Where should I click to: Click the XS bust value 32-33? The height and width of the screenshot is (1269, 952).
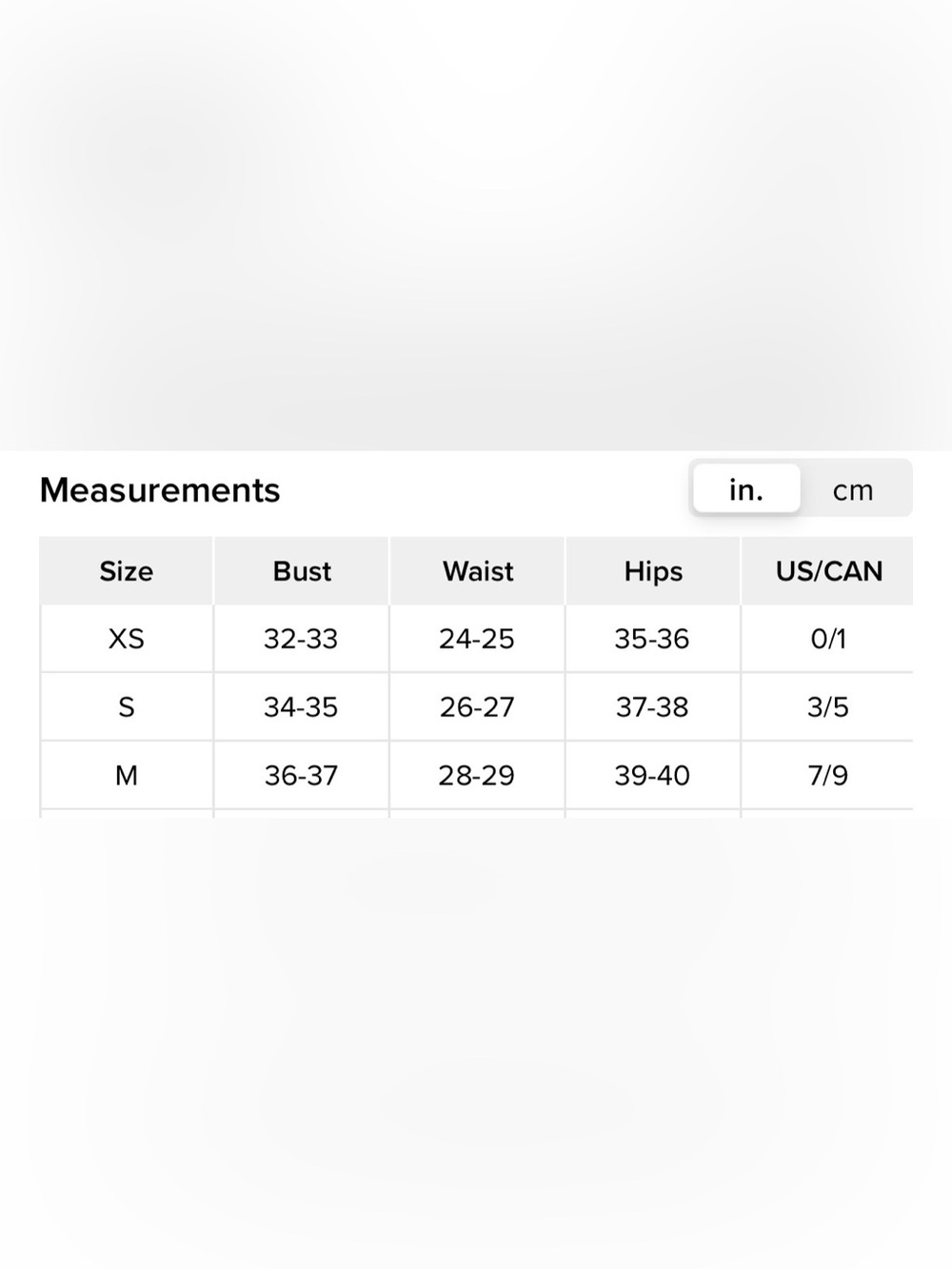301,639
